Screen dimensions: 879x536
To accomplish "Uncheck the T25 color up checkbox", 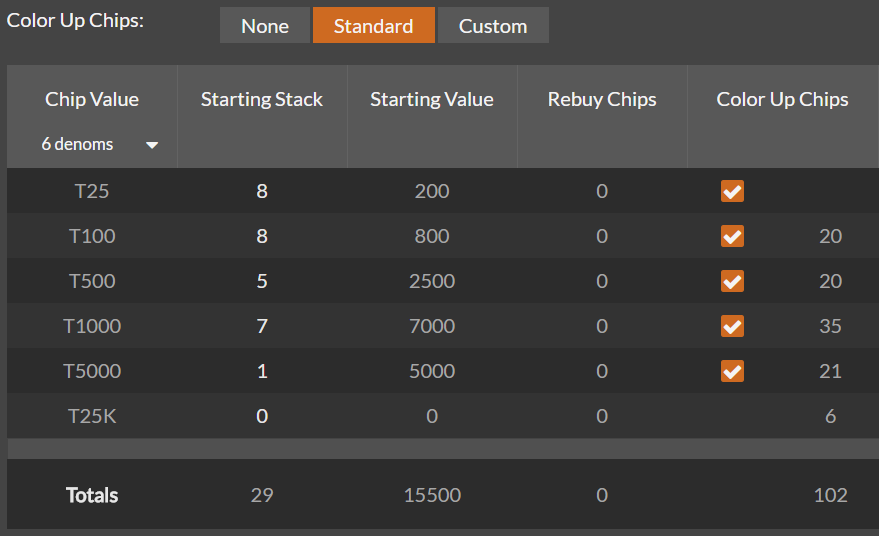I will tap(732, 191).
